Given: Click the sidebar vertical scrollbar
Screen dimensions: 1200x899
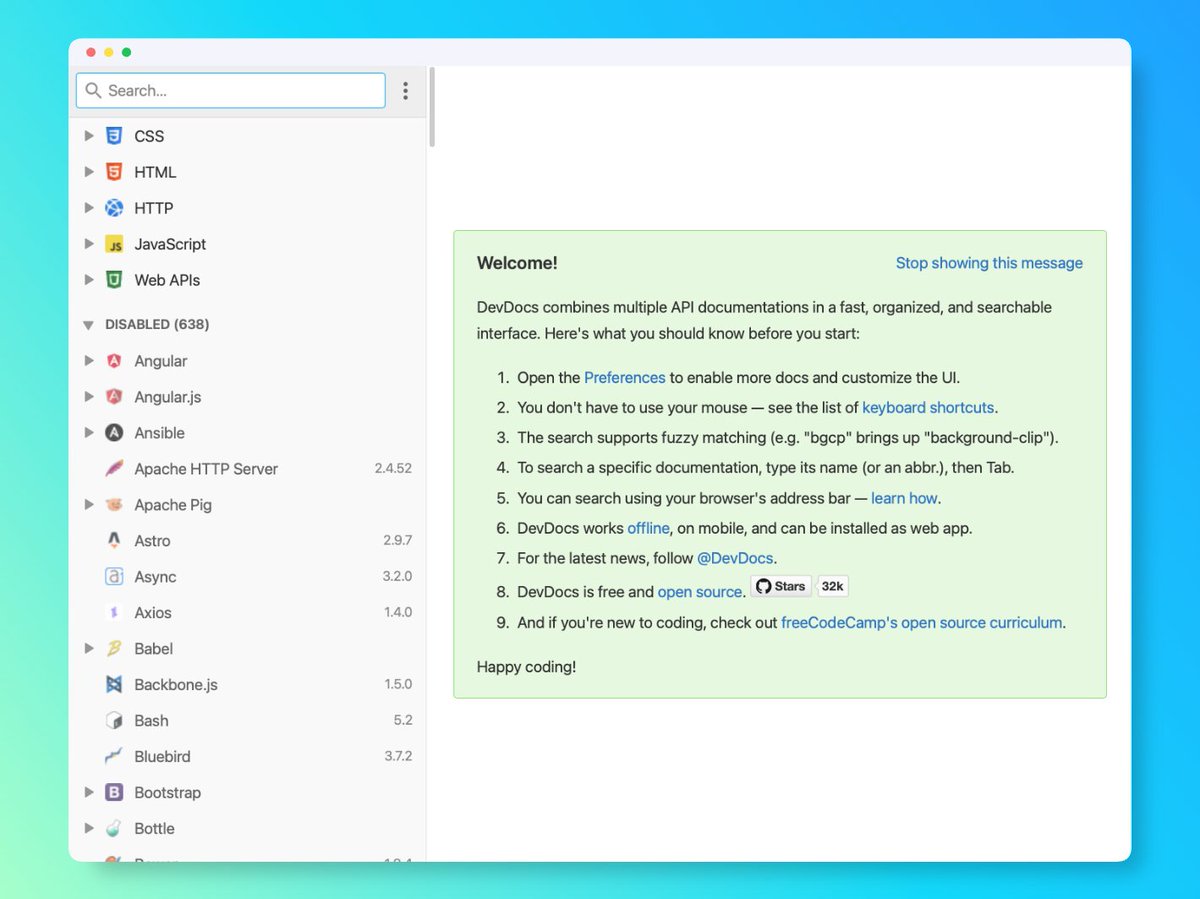Looking at the screenshot, I should 432,108.
